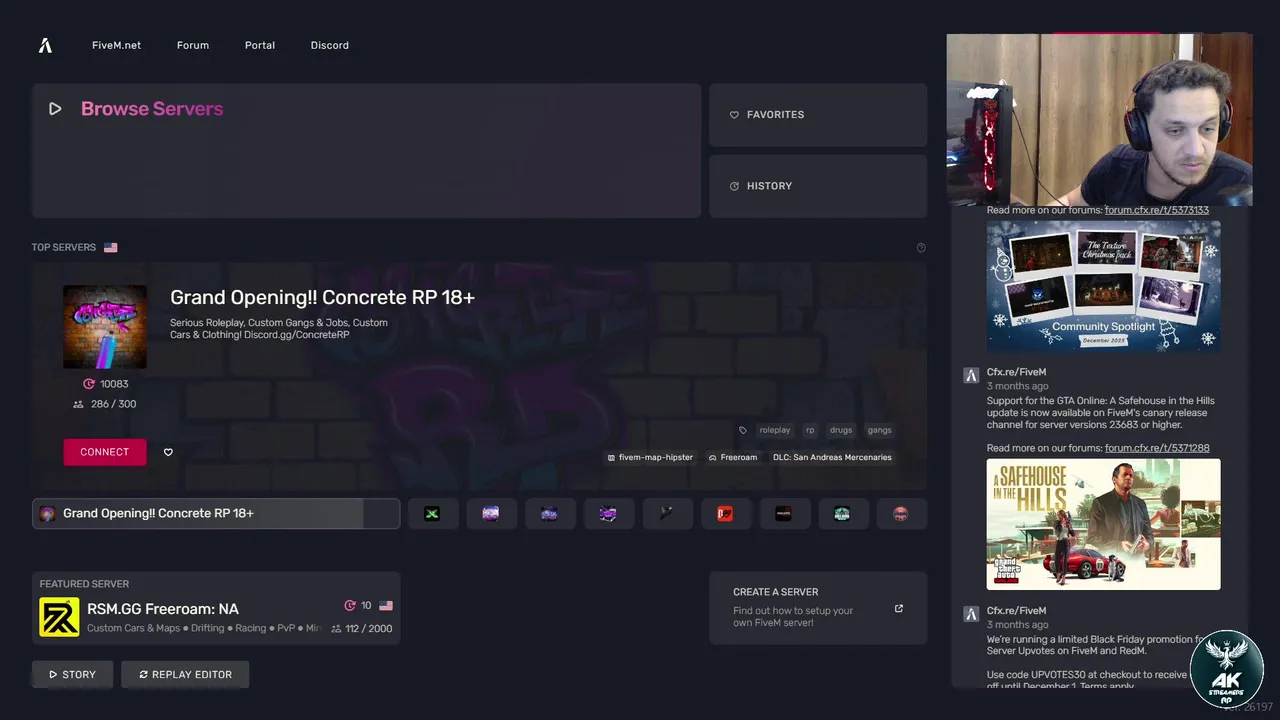Select the green X server icon
This screenshot has height=720, width=1280.
pos(432,514)
